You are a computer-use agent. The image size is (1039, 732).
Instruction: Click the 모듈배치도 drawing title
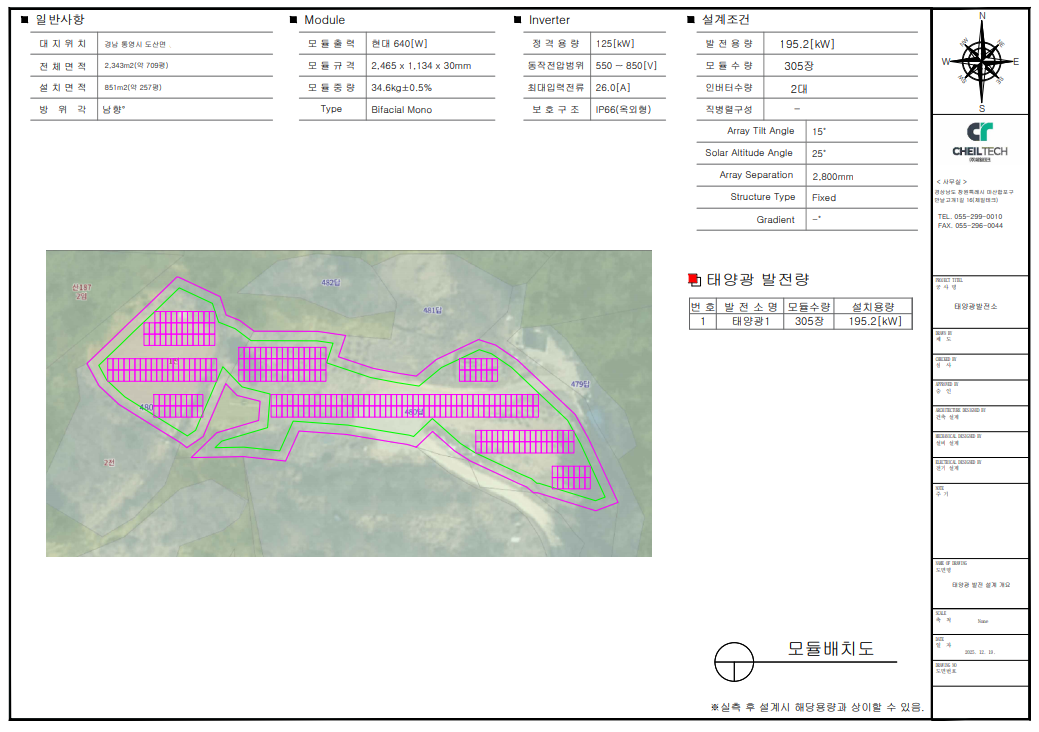click(830, 648)
